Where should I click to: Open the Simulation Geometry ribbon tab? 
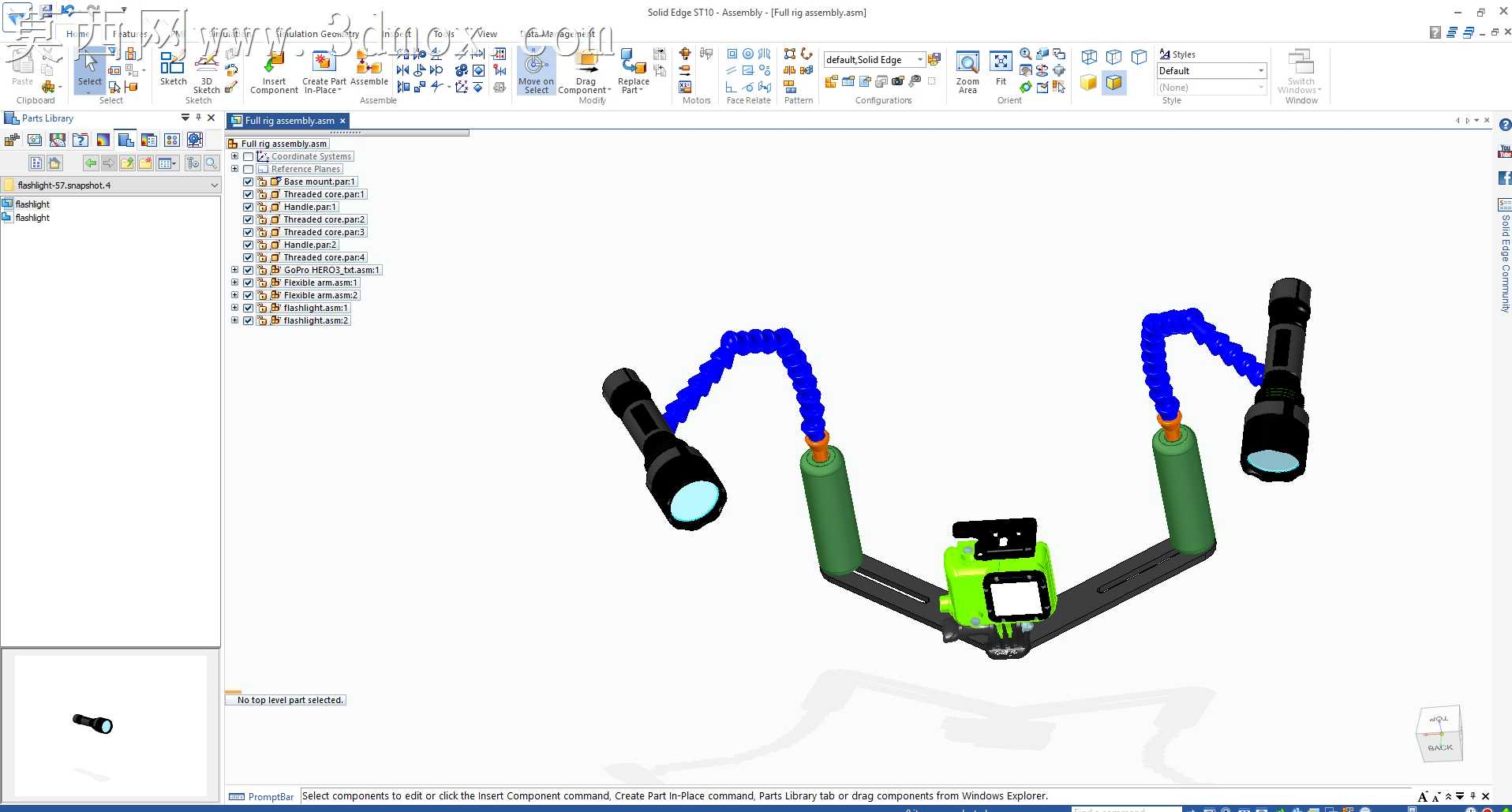319,34
